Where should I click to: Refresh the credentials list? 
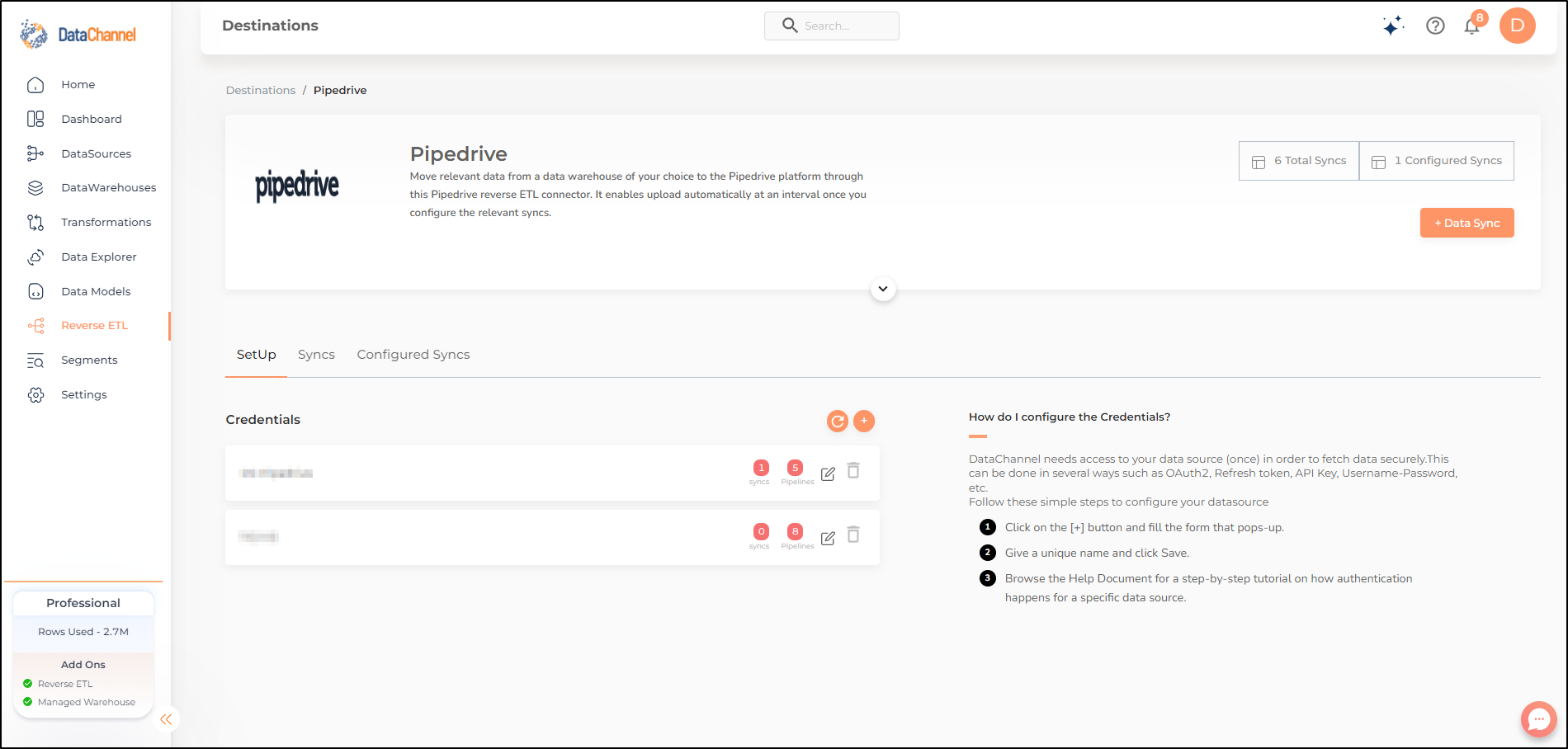pyautogui.click(x=838, y=422)
